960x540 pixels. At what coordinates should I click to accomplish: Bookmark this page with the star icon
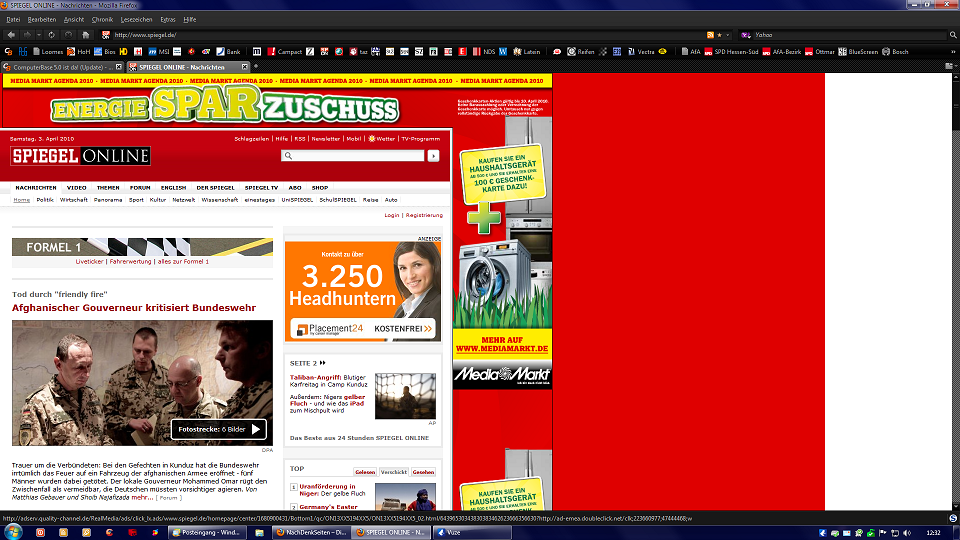pos(719,35)
